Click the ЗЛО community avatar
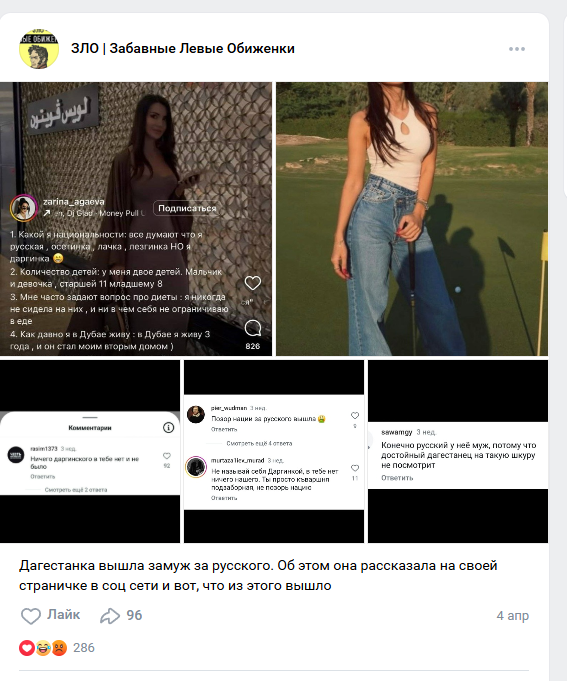This screenshot has height=681, width=567. point(39,49)
